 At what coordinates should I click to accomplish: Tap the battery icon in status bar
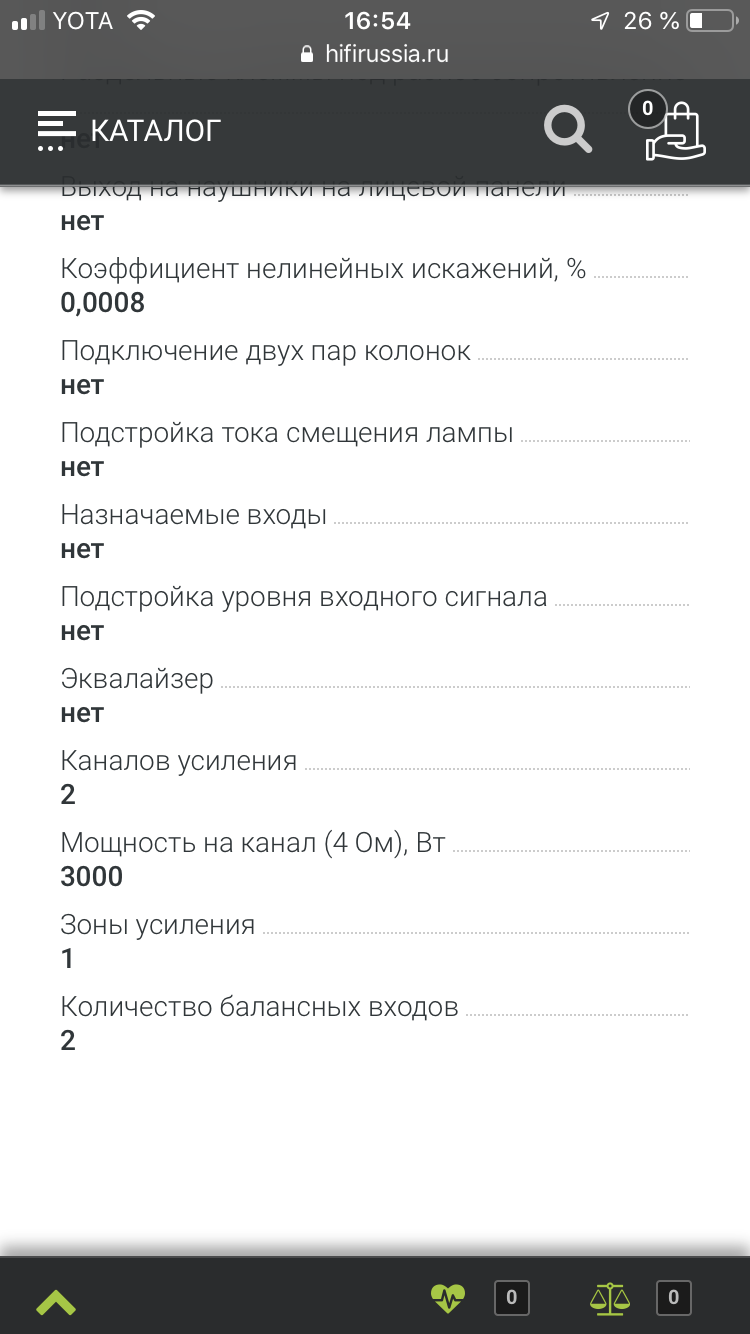tap(711, 21)
